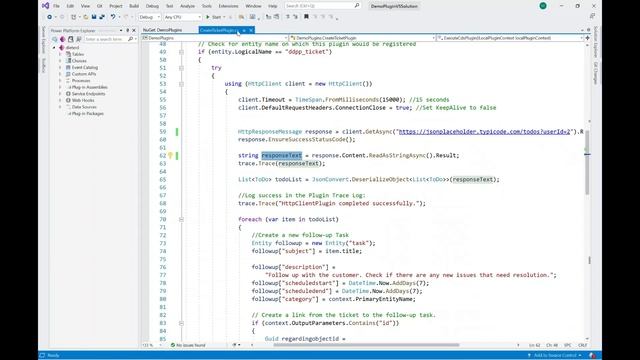Switch to the NuGet DemoPlugins tab
Image resolution: width=640 pixels, height=360 pixels.
[x=162, y=30]
